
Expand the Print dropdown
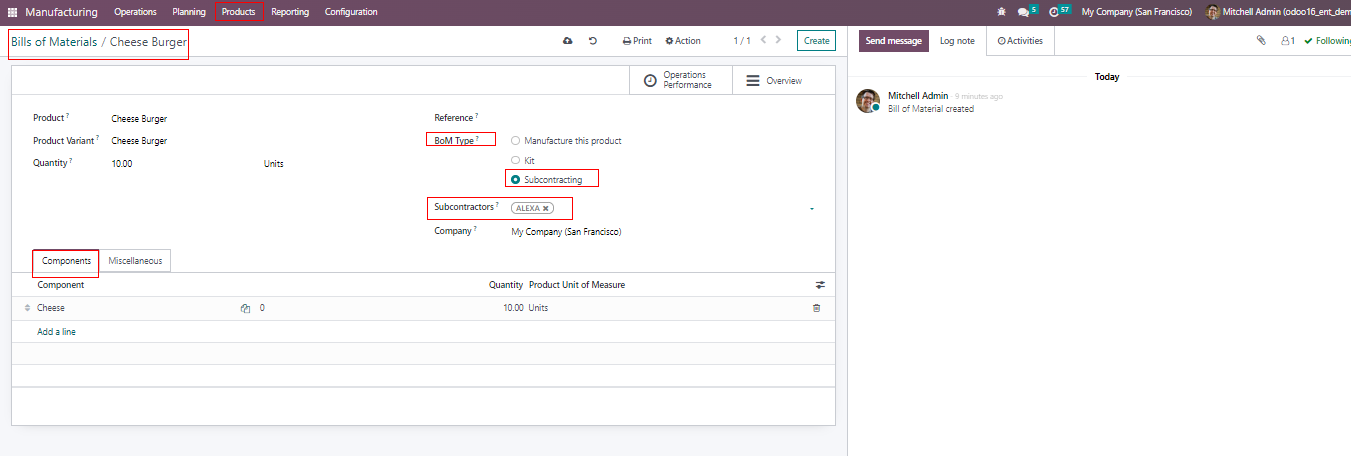click(637, 41)
